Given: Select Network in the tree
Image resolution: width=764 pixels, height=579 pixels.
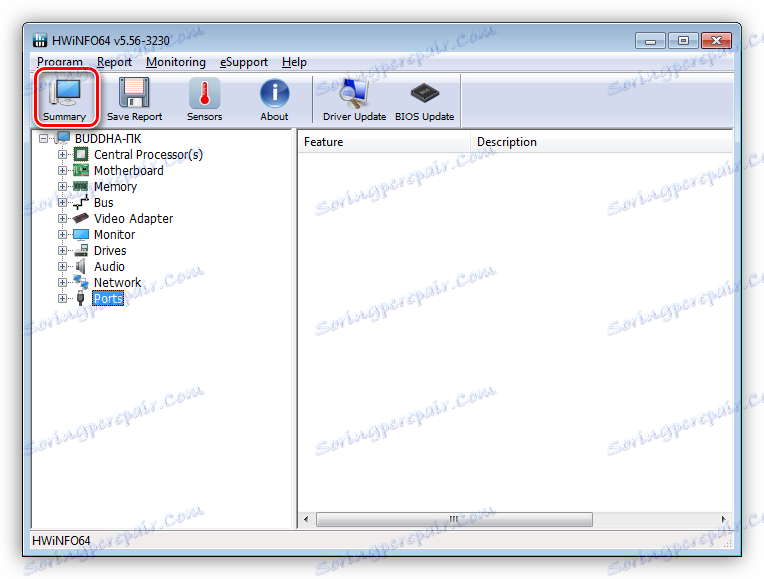Looking at the screenshot, I should 117,283.
